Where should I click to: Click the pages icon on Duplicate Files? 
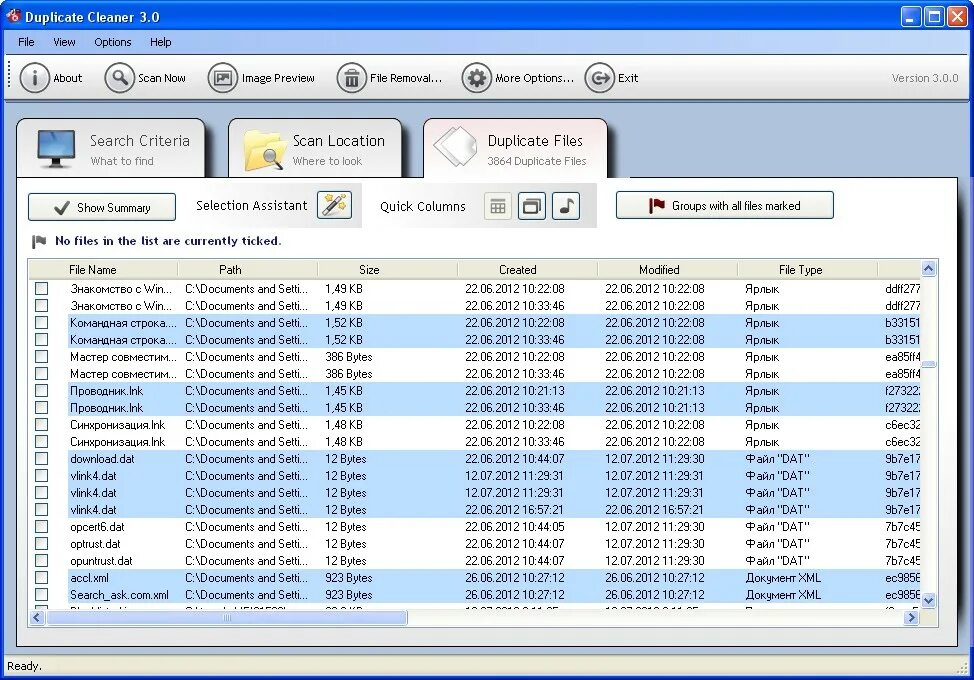coord(457,147)
